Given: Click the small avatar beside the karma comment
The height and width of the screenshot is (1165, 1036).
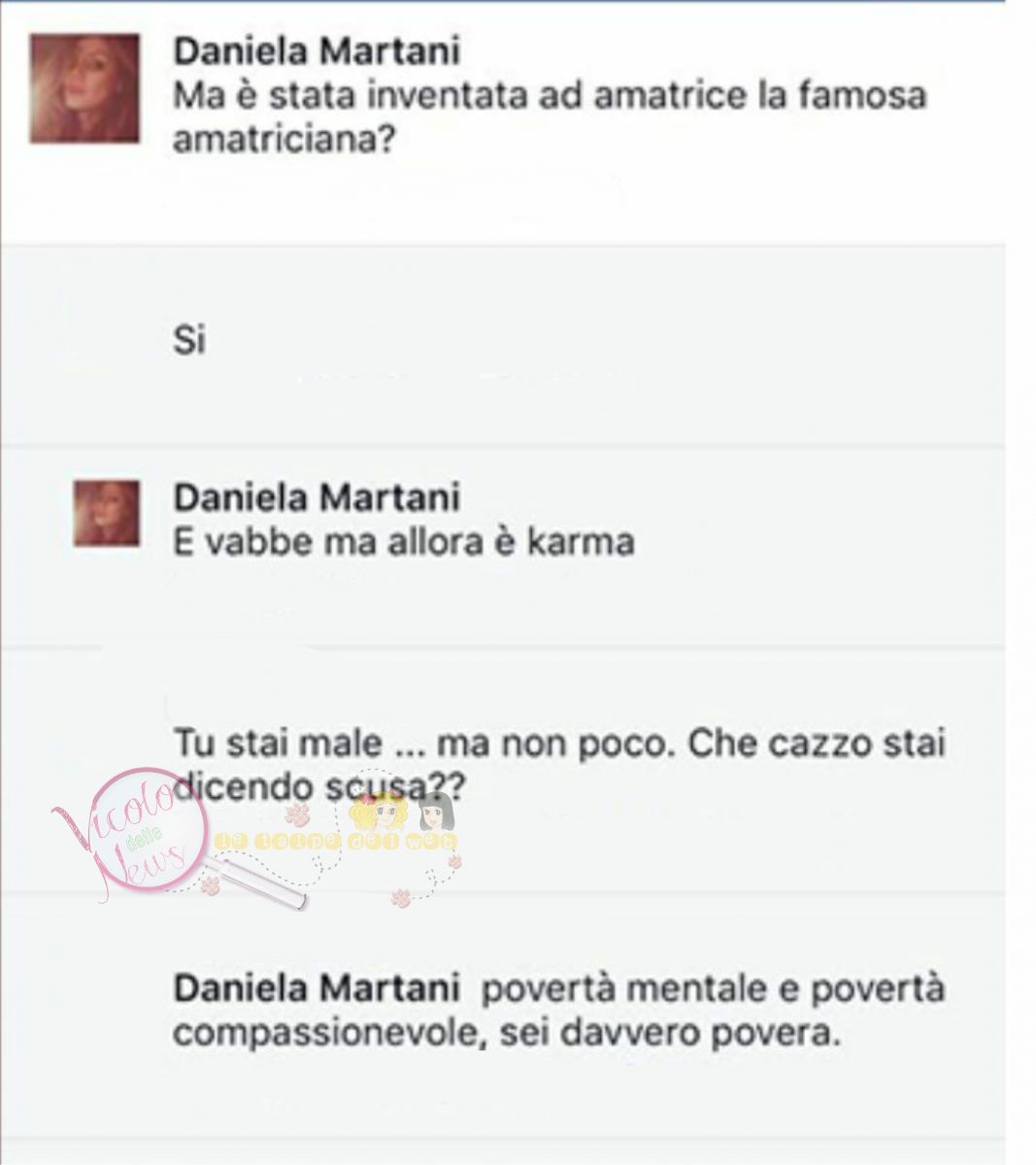Looking at the screenshot, I should pyautogui.click(x=107, y=514).
